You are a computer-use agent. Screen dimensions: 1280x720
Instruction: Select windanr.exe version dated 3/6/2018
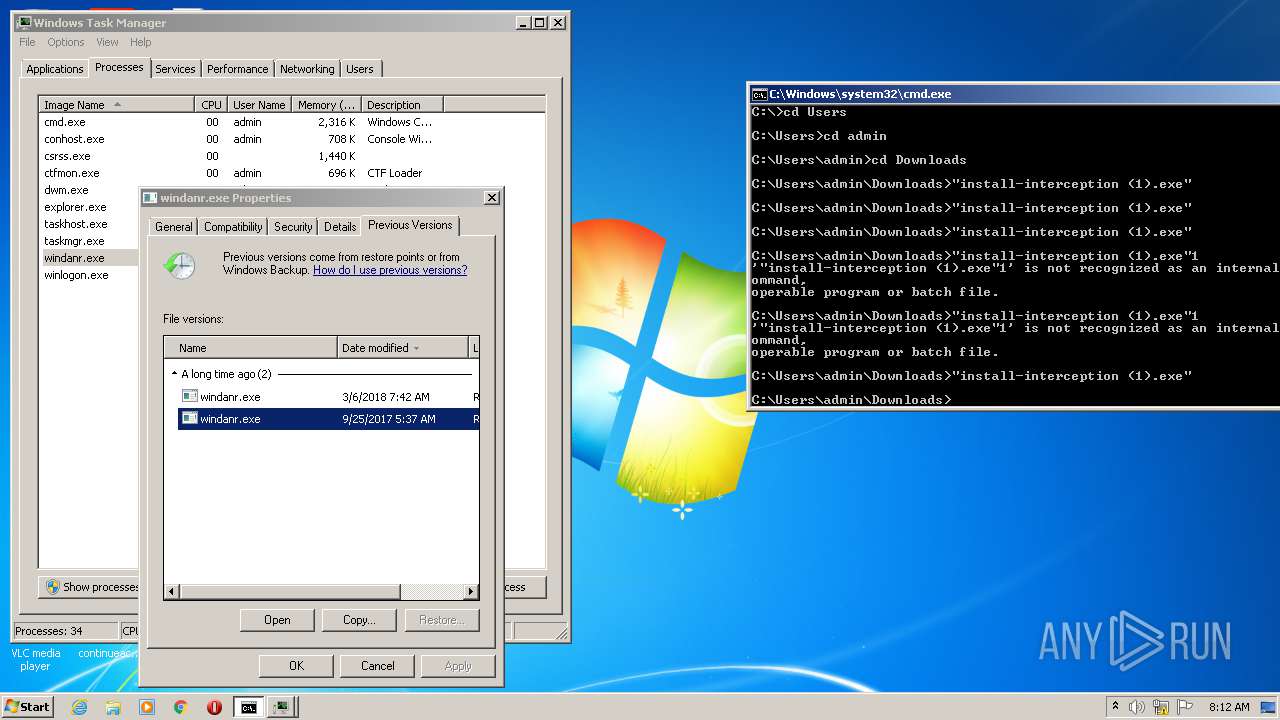tap(328, 397)
